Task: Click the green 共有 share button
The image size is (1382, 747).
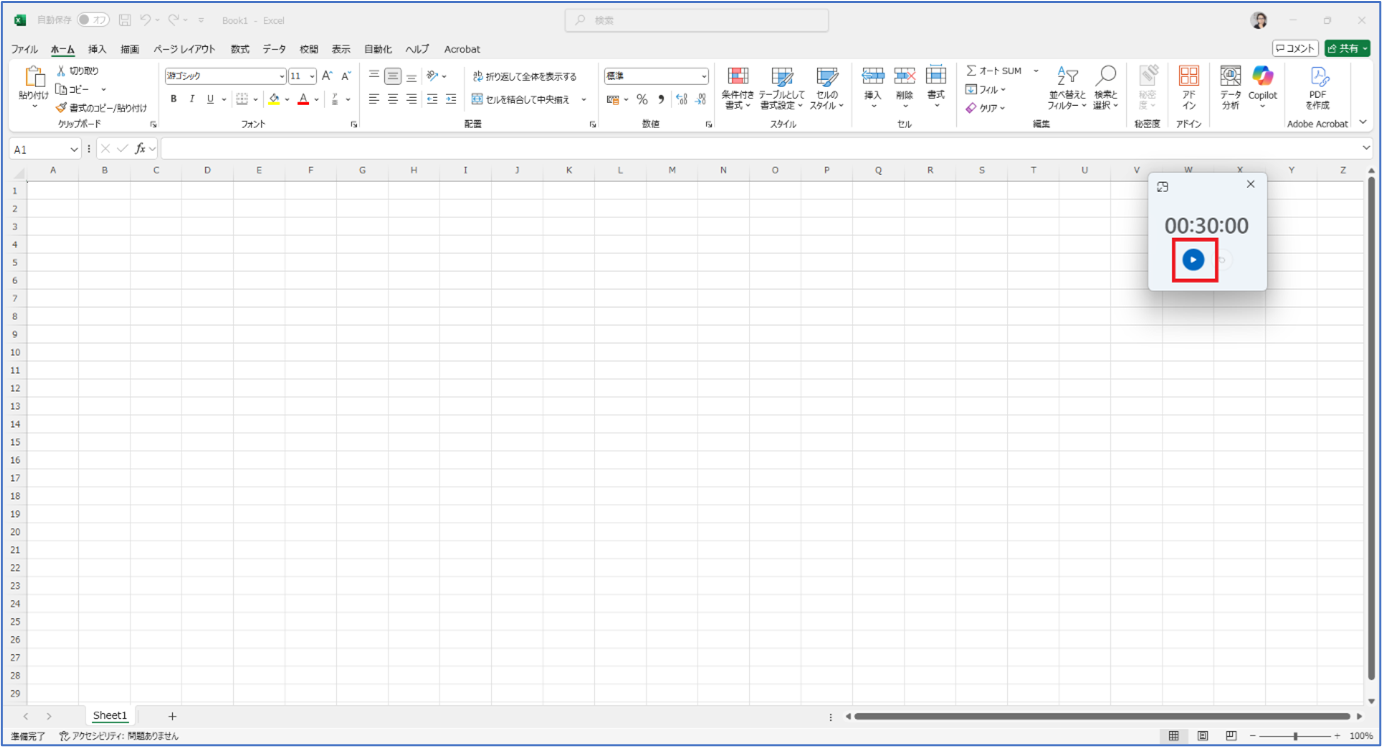Action: tap(1346, 48)
